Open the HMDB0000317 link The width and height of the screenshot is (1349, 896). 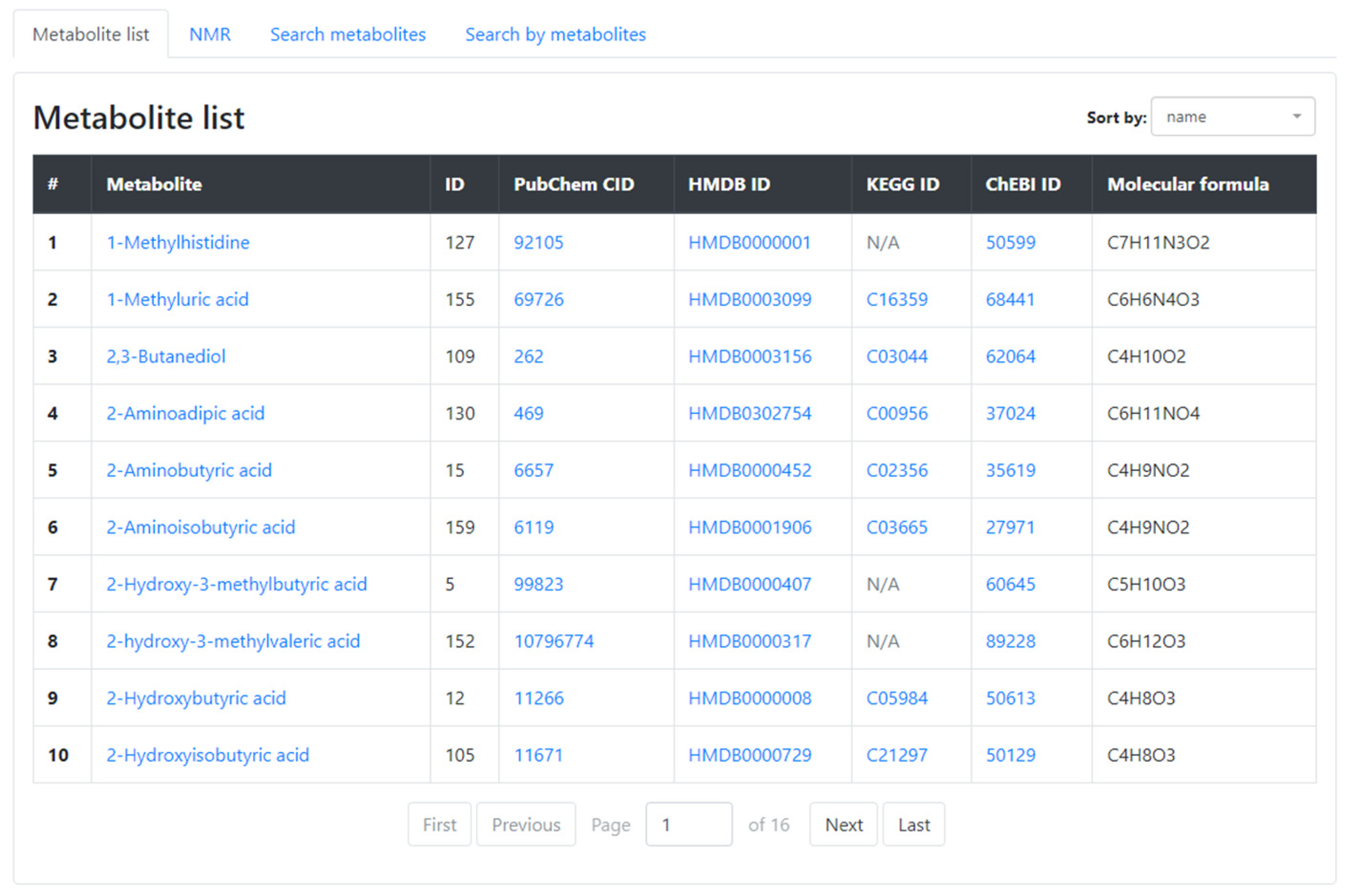point(750,641)
